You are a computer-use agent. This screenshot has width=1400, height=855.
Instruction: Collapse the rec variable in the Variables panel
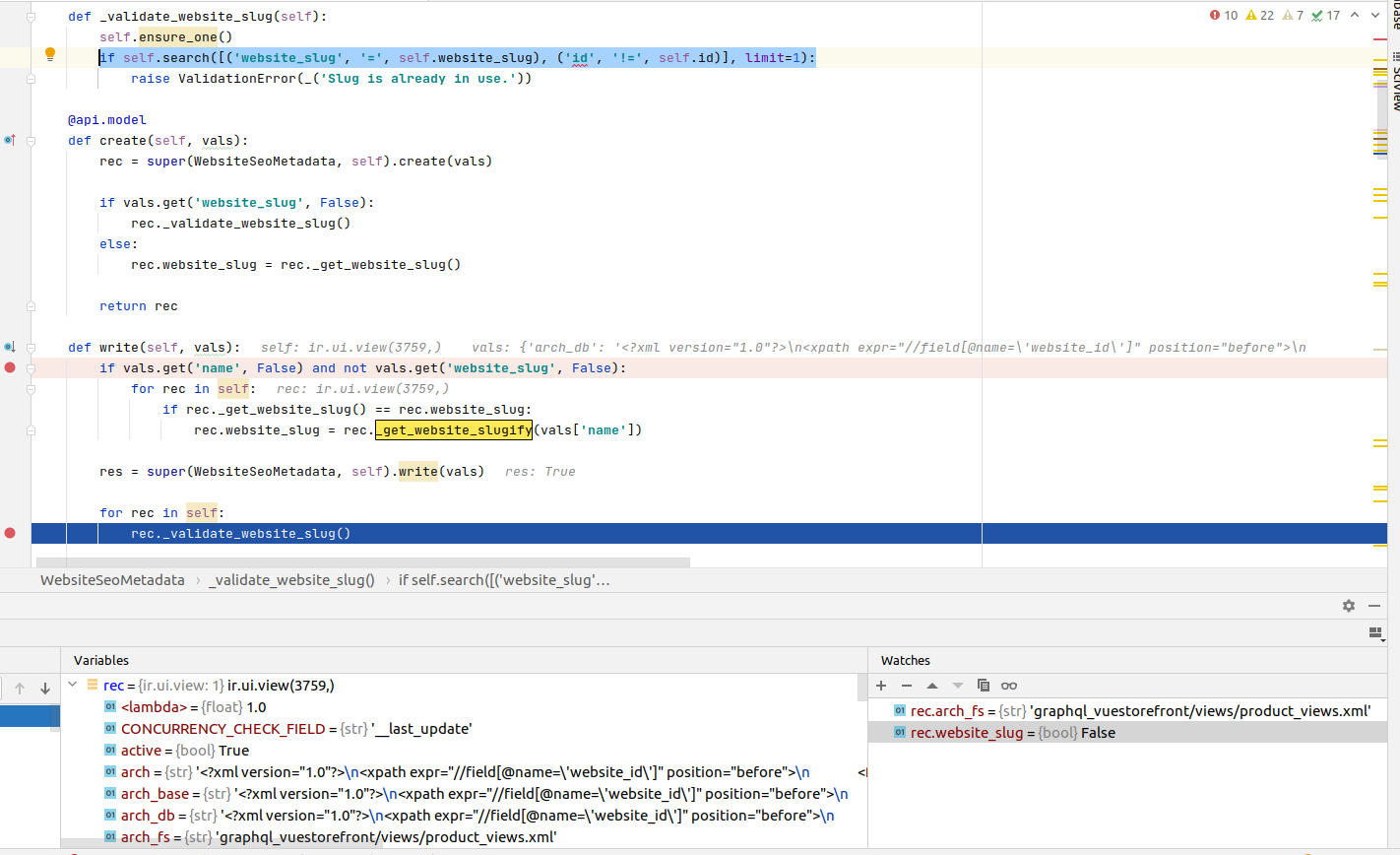pos(72,685)
